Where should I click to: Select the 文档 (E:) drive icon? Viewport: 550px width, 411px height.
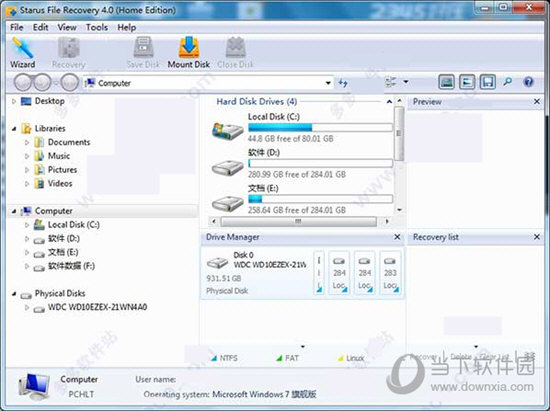pyautogui.click(x=228, y=203)
